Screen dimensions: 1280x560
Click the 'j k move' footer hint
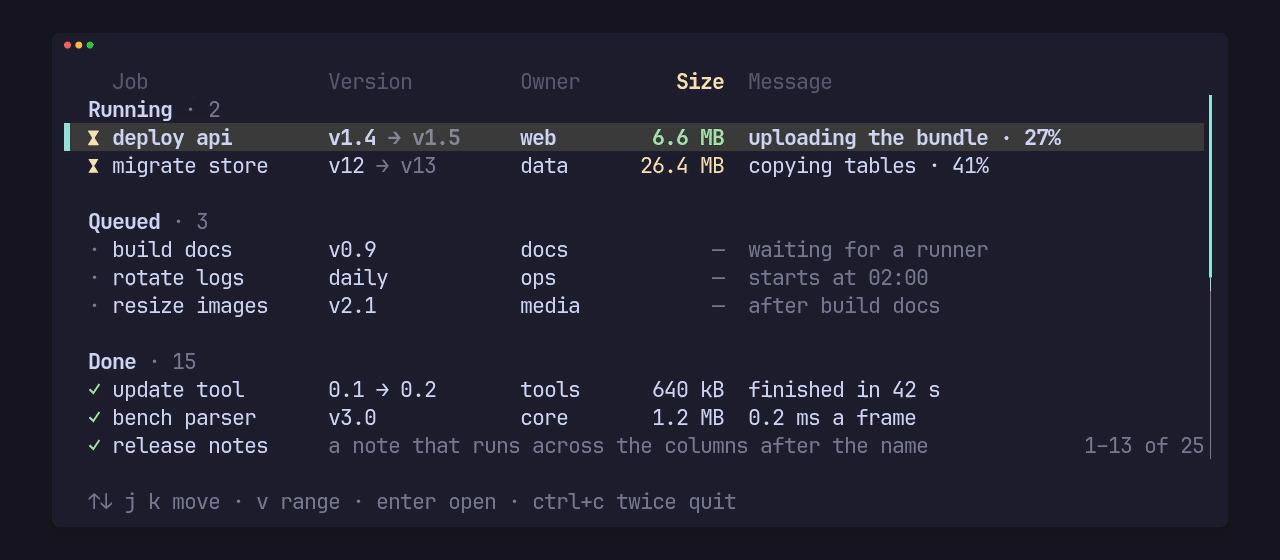click(x=172, y=502)
